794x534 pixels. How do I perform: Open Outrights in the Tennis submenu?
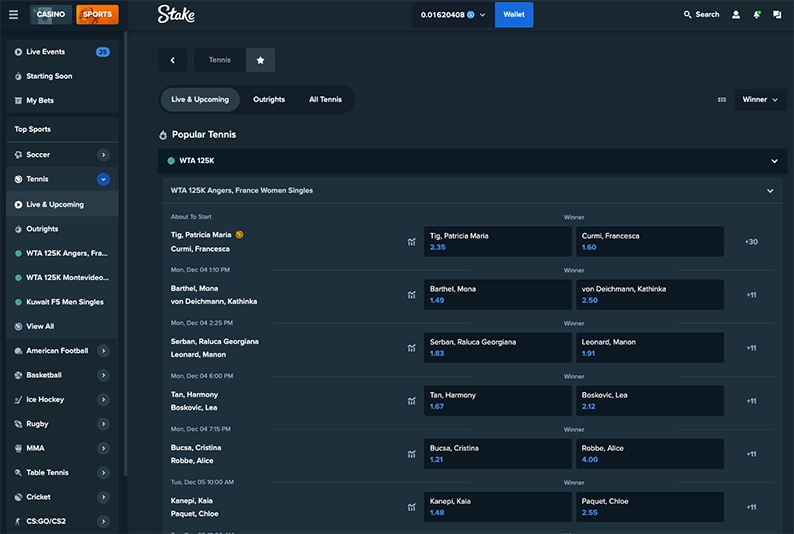coord(62,229)
